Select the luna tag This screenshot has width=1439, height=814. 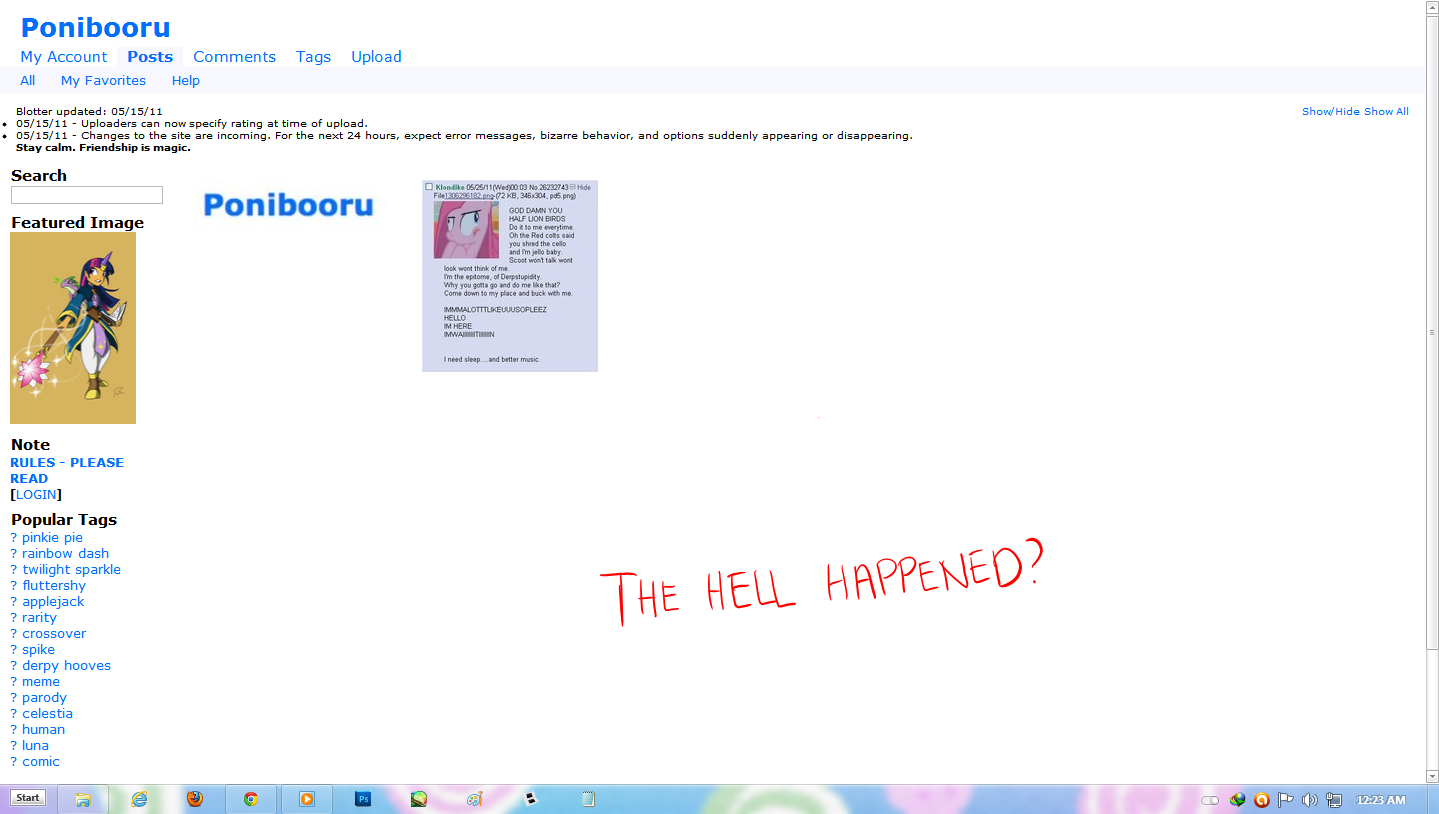tap(36, 746)
